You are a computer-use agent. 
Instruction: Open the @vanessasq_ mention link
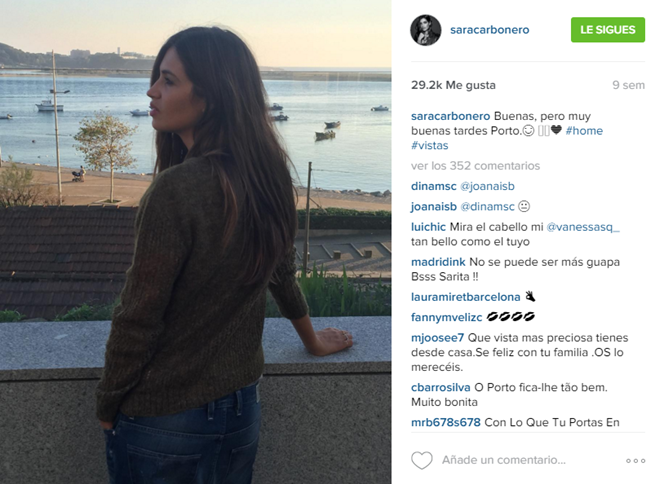pos(583,227)
